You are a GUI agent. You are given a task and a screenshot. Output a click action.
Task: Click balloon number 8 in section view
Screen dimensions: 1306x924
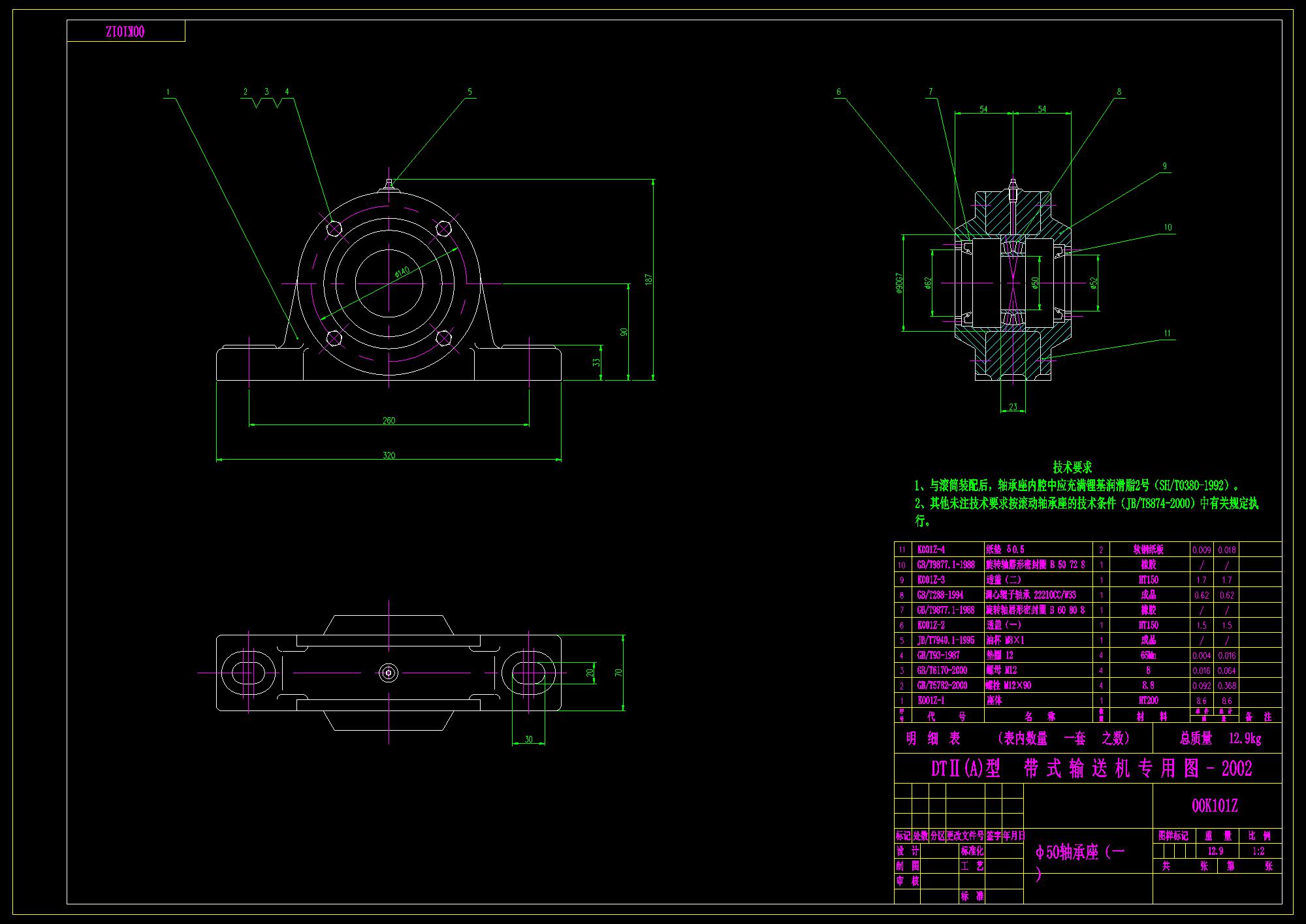click(x=1119, y=92)
